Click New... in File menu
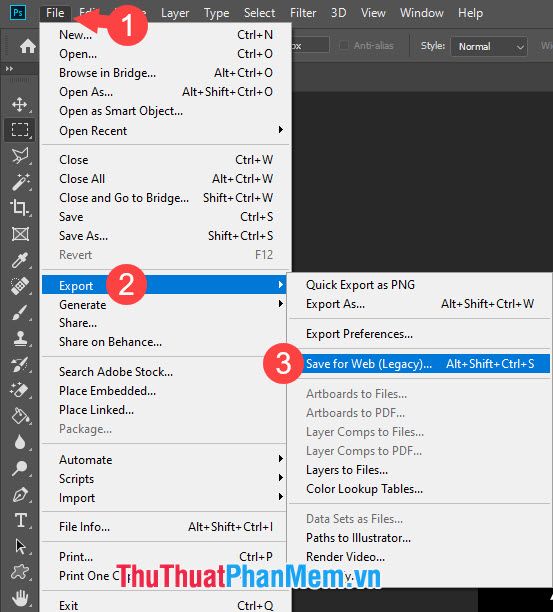Image resolution: width=553 pixels, height=612 pixels. click(x=165, y=35)
